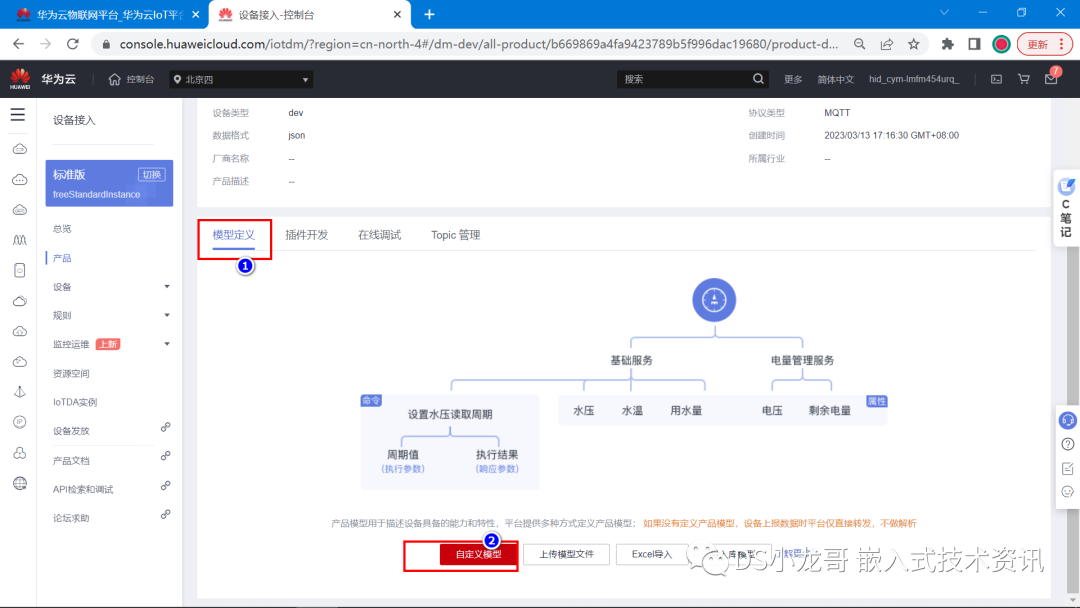Open the 北京四 region dropdown
The height and width of the screenshot is (608, 1080).
[240, 78]
